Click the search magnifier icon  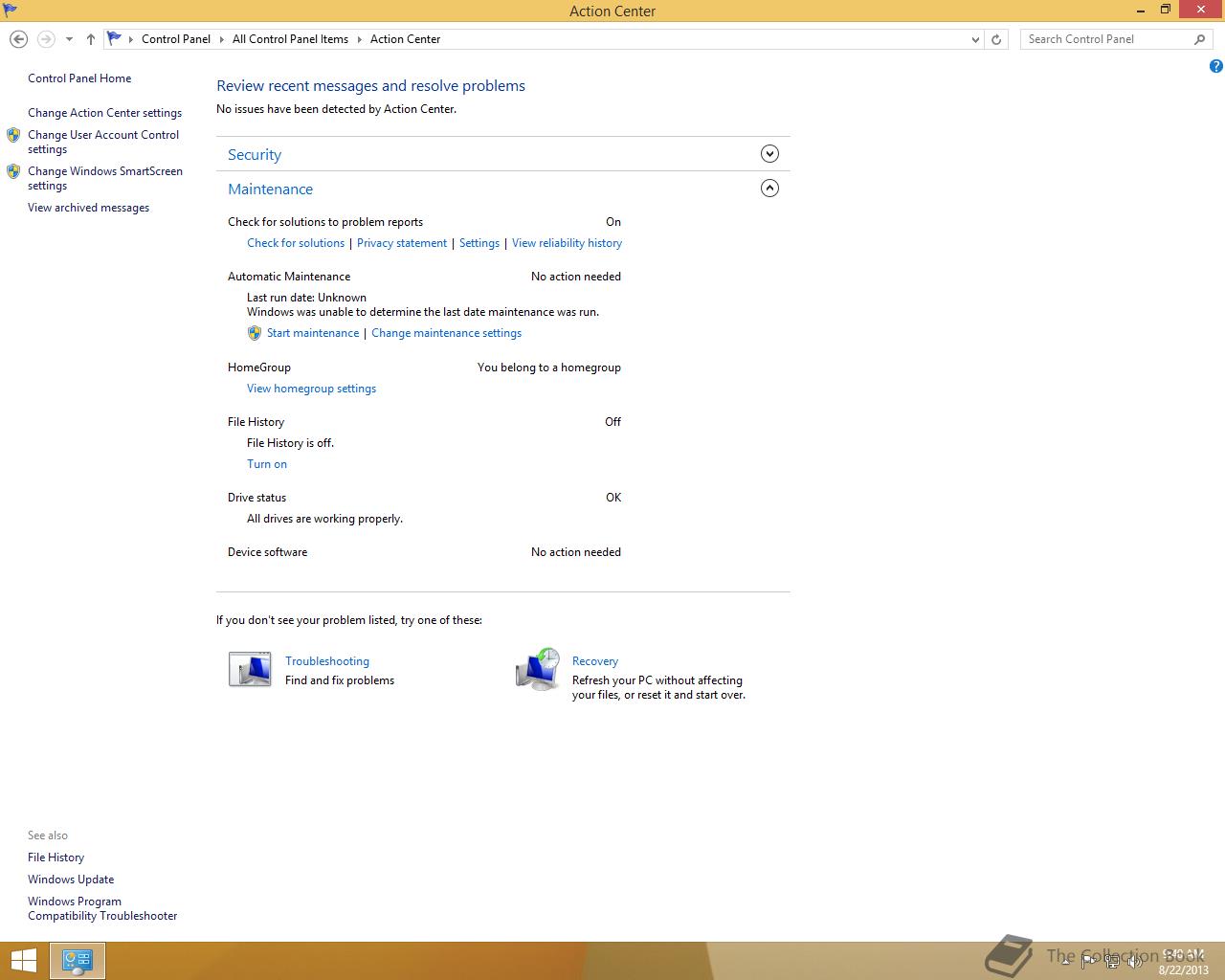[1199, 39]
